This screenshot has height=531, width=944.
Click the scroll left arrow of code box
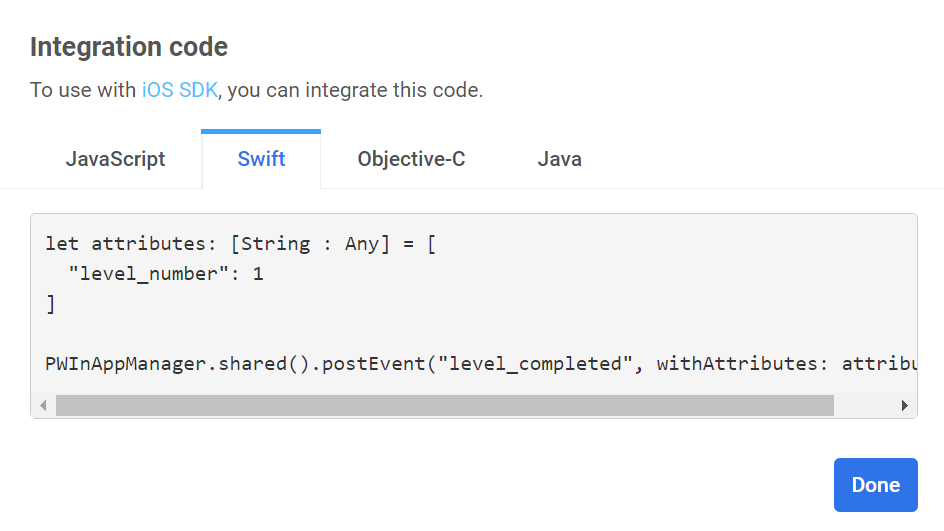pos(42,405)
